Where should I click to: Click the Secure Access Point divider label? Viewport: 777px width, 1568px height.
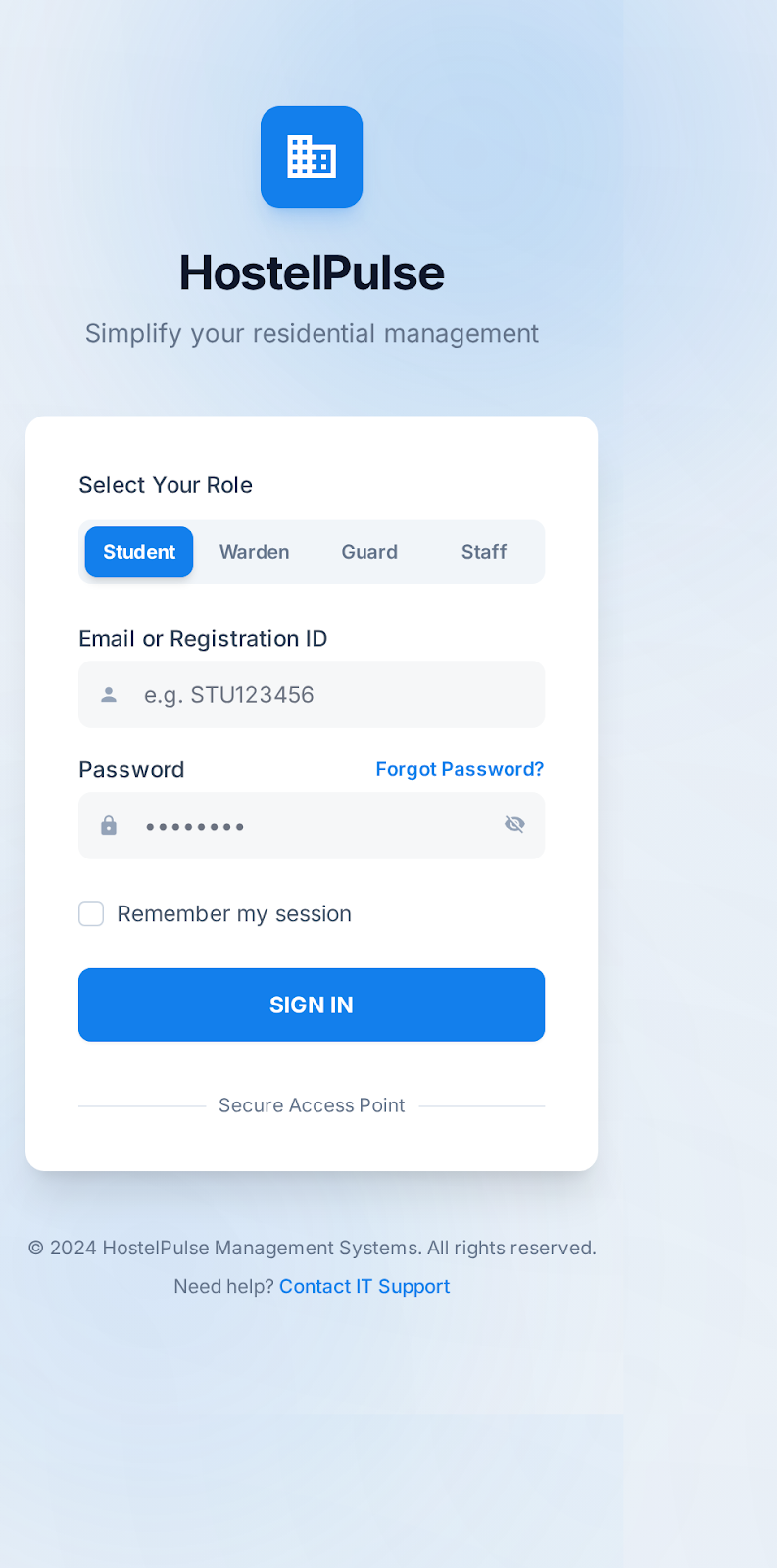[312, 1105]
